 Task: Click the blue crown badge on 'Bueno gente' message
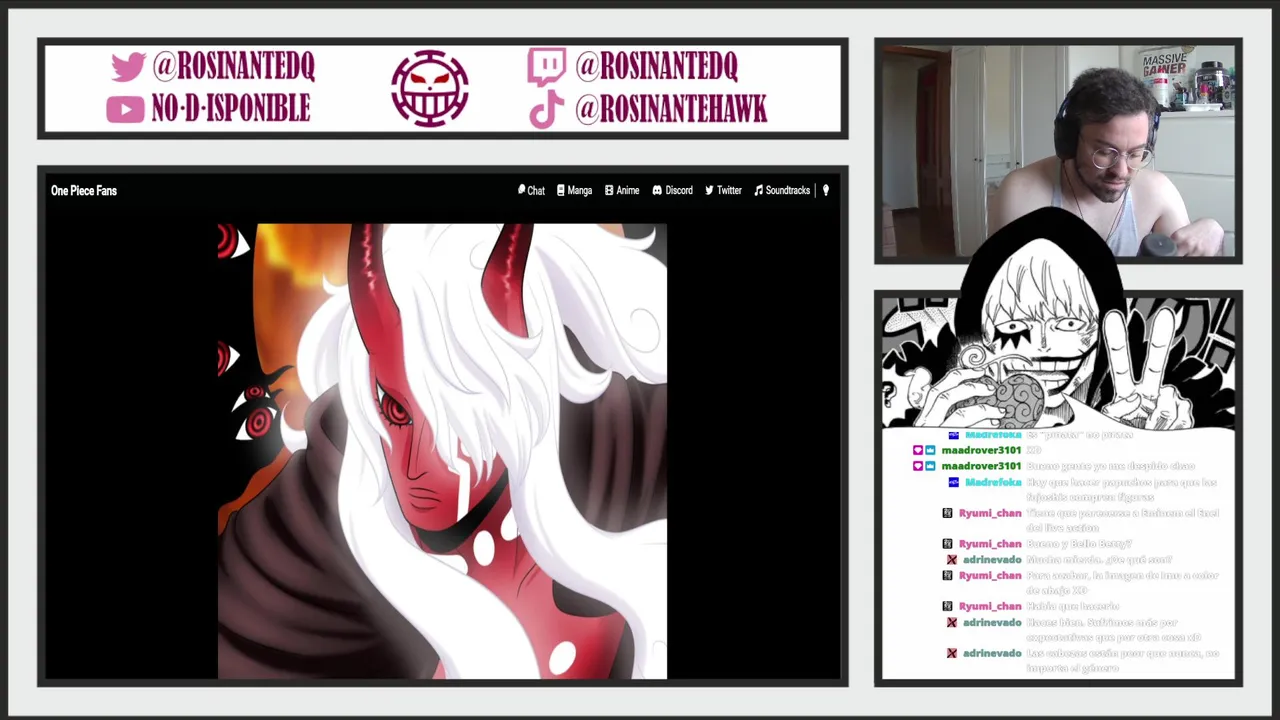[930, 466]
